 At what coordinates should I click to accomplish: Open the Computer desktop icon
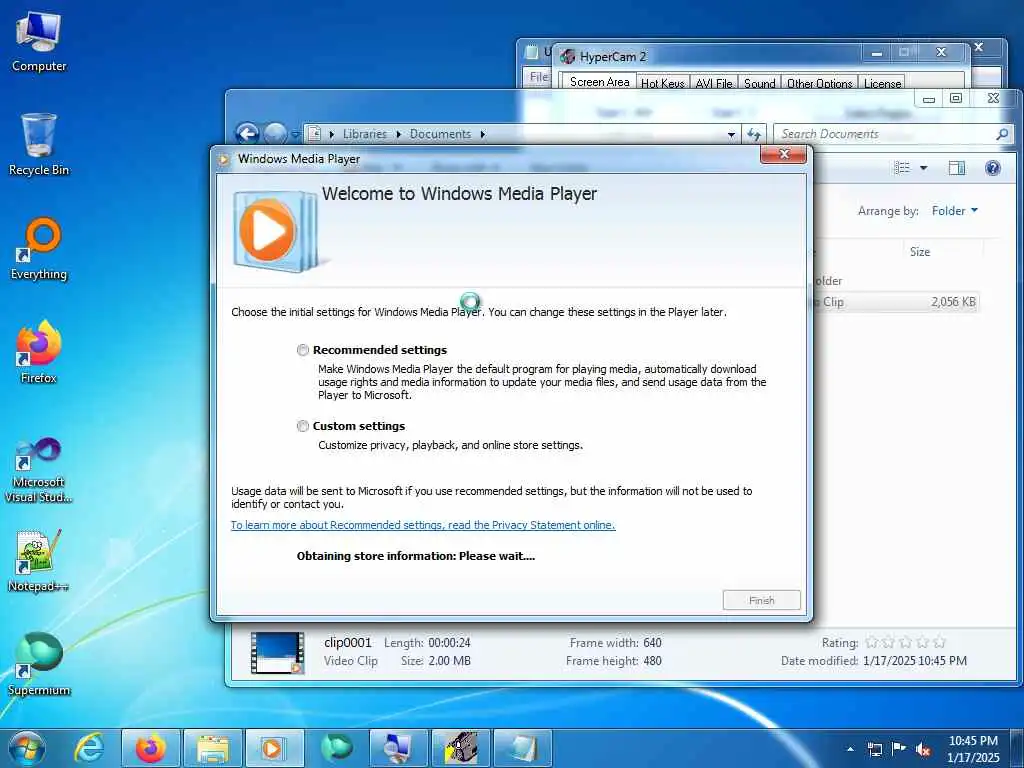pos(39,42)
